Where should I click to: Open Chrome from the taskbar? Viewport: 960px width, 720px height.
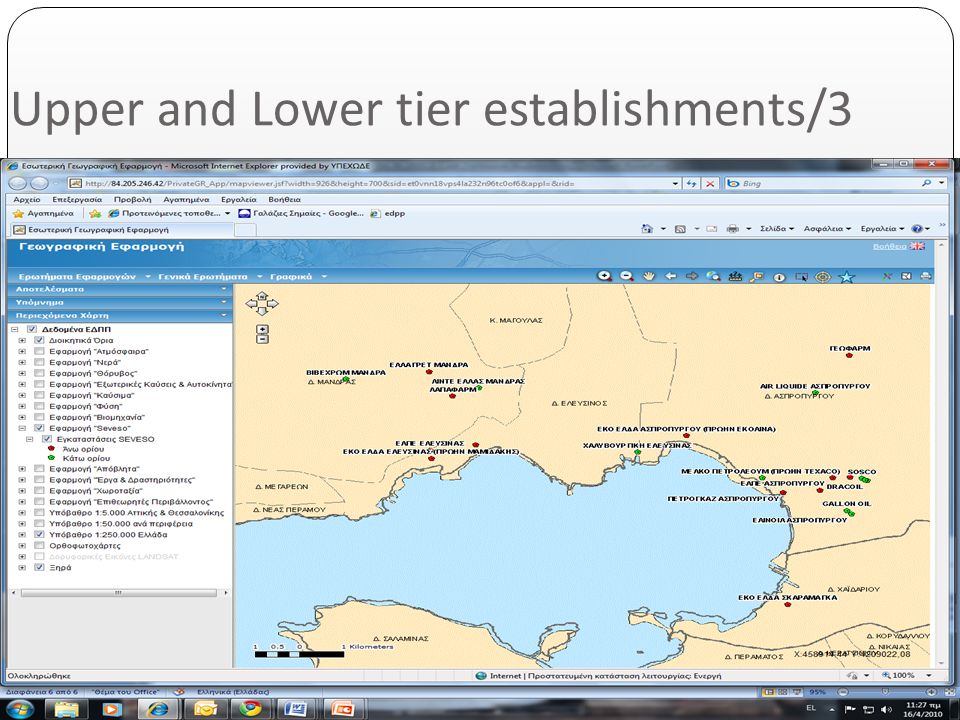(x=249, y=709)
